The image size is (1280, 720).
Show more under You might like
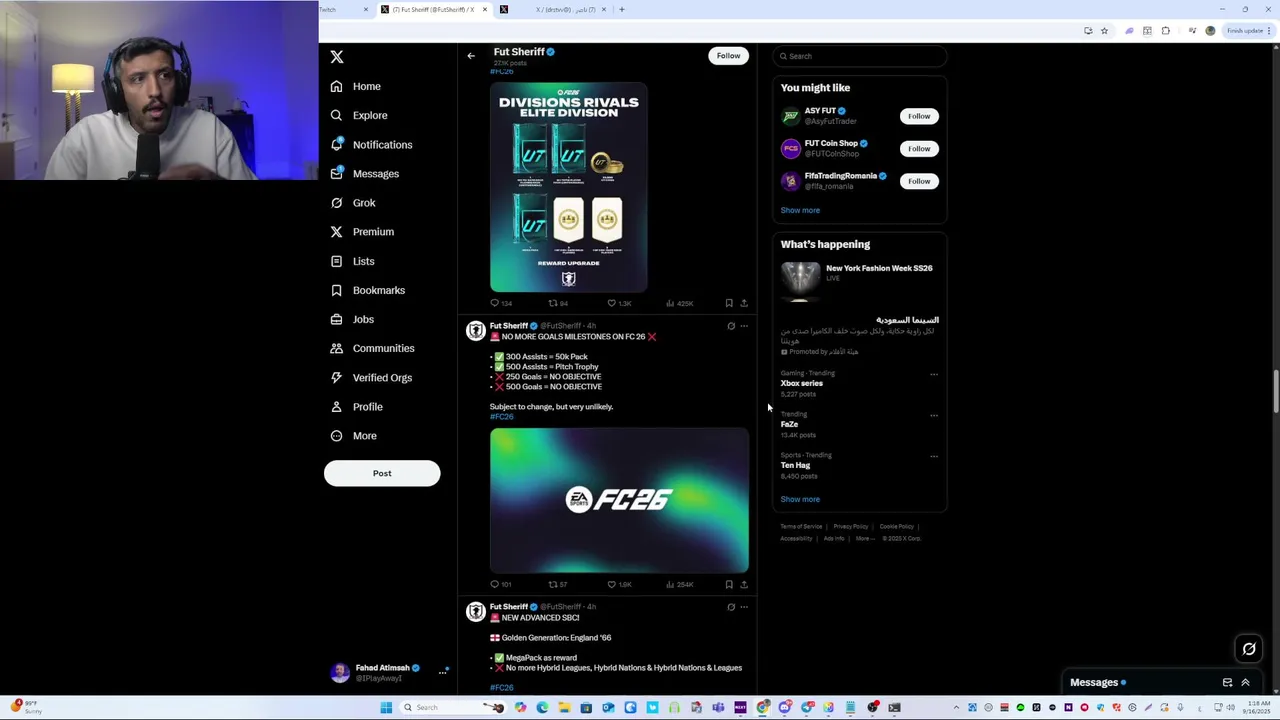point(800,210)
